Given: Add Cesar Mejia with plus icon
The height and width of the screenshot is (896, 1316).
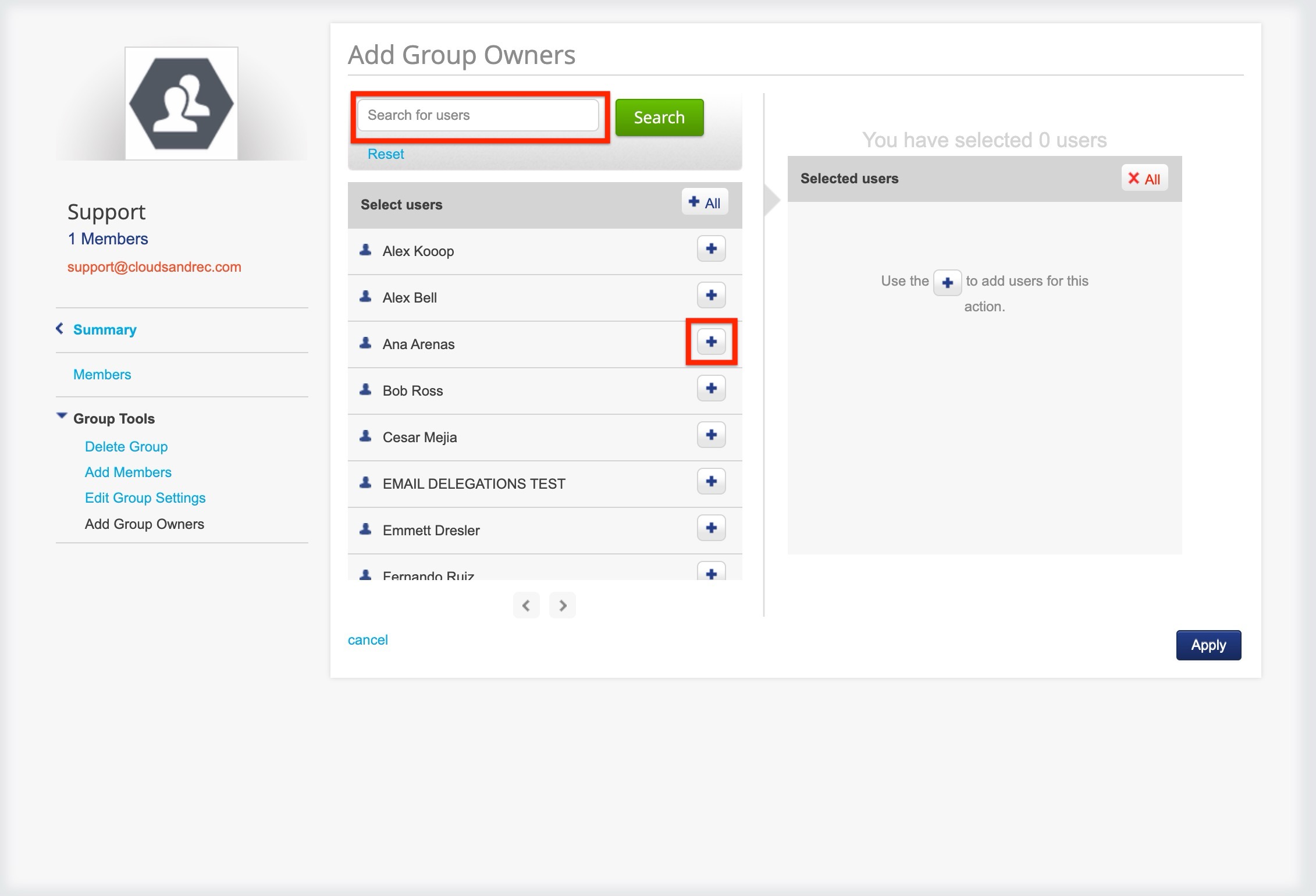Looking at the screenshot, I should pyautogui.click(x=711, y=435).
